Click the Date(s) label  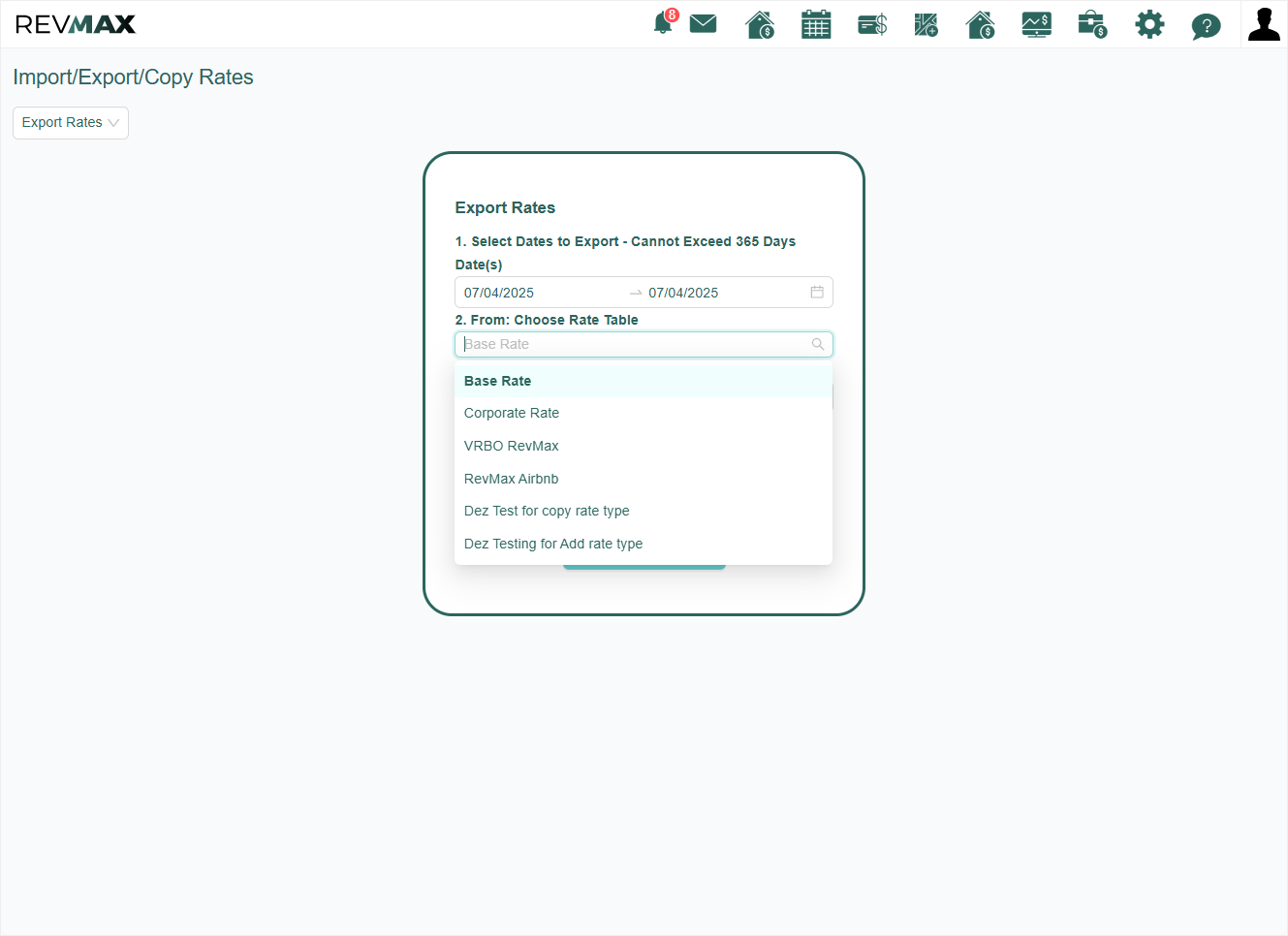pyautogui.click(x=479, y=265)
